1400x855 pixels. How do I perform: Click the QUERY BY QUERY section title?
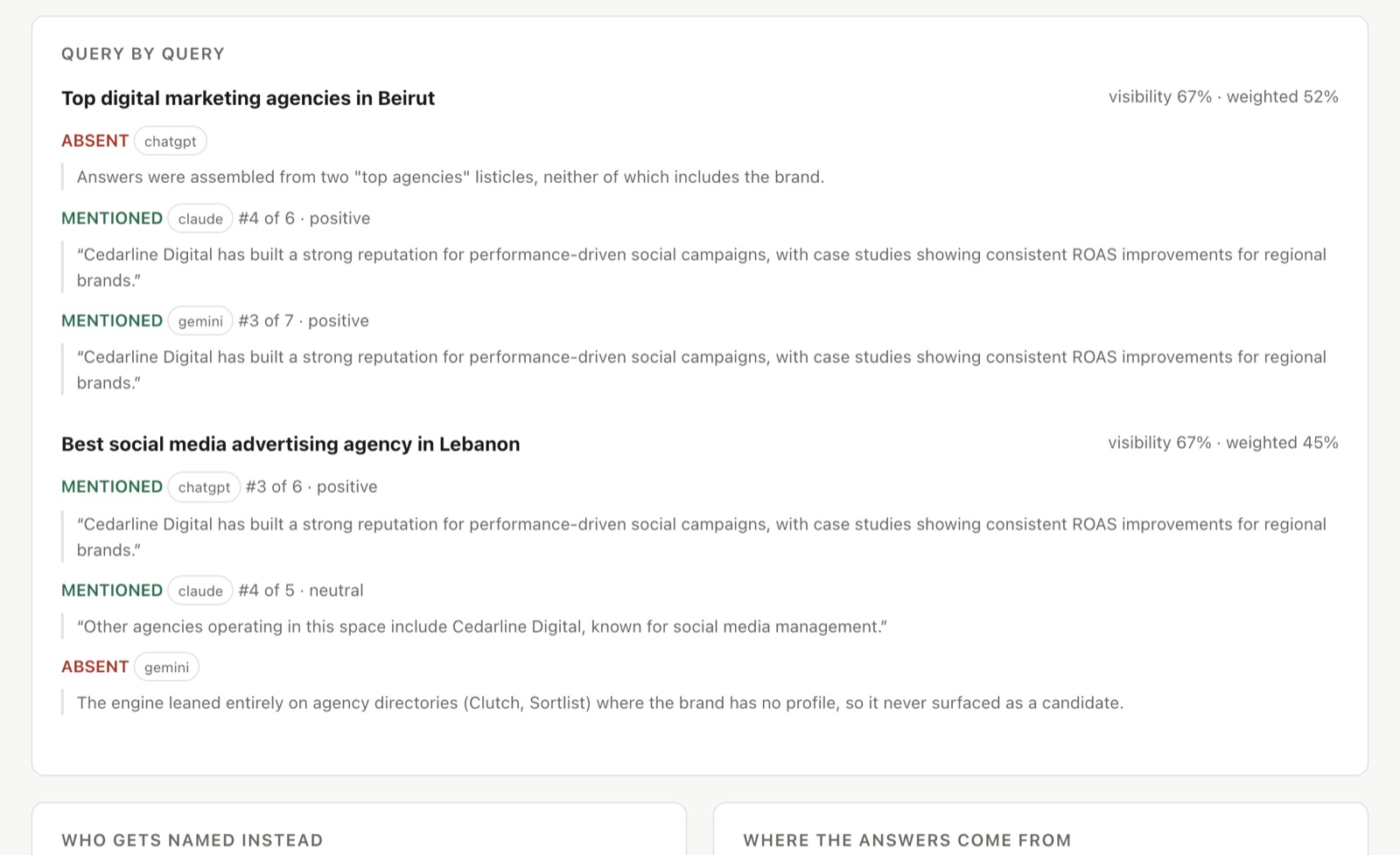click(x=143, y=54)
